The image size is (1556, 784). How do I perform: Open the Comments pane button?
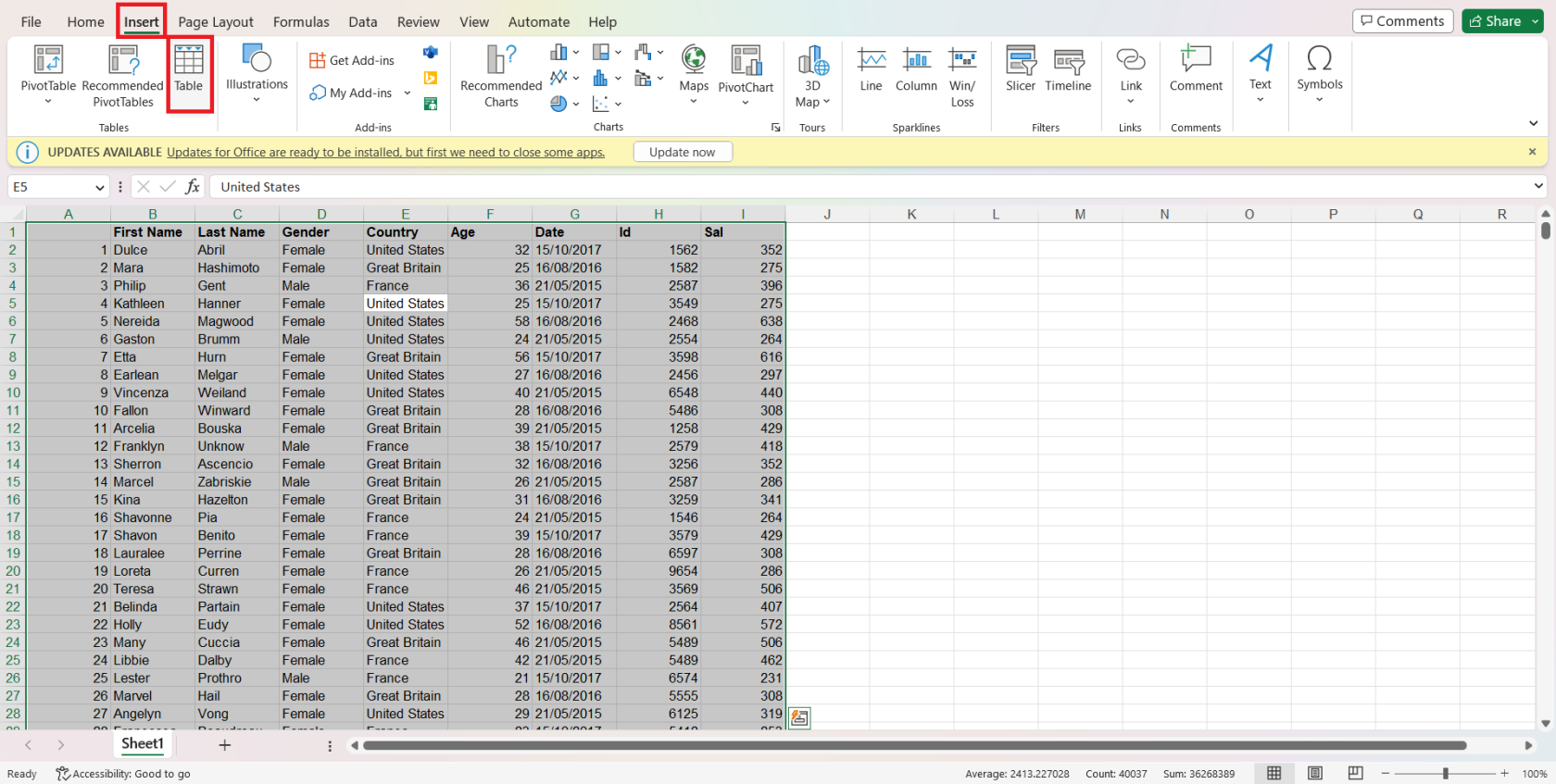pyautogui.click(x=1402, y=21)
